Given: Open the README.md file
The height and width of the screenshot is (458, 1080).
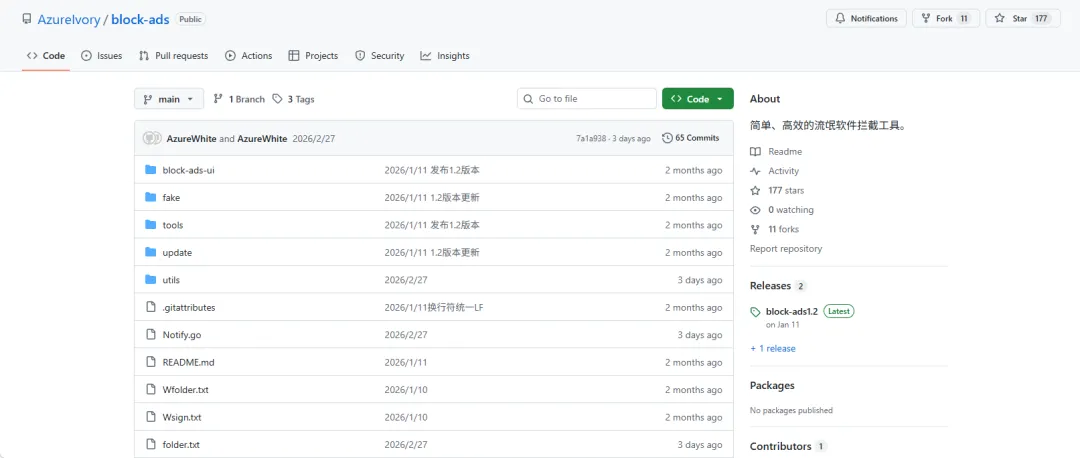Looking at the screenshot, I should tap(189, 362).
